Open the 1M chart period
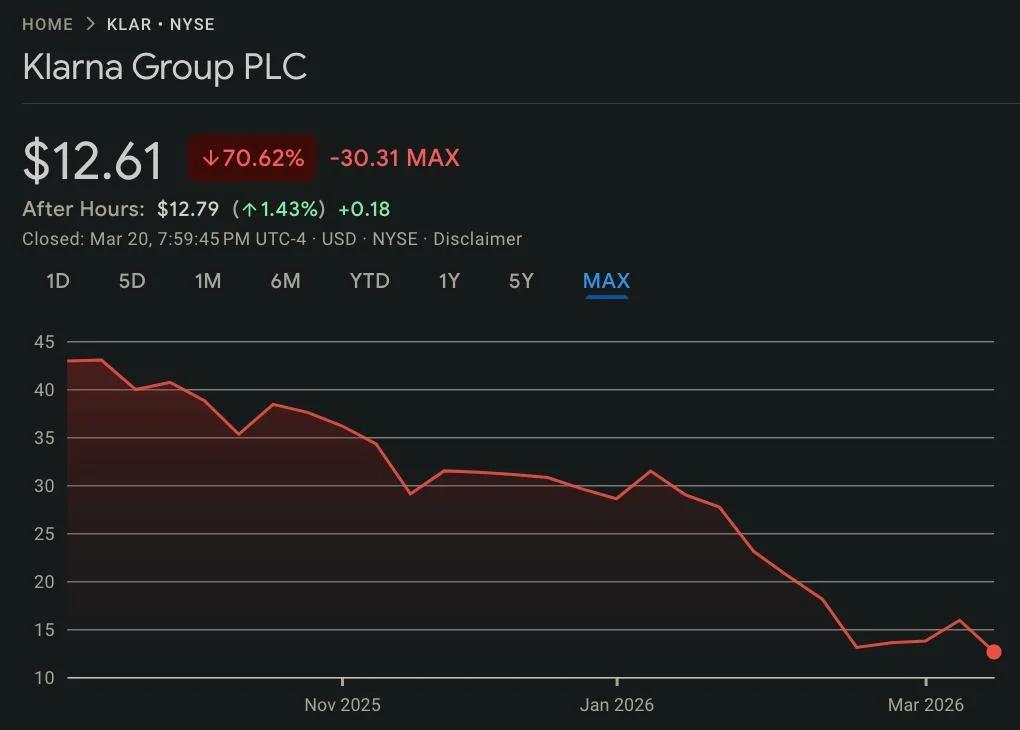Screen dimensions: 1020x730 (208, 282)
